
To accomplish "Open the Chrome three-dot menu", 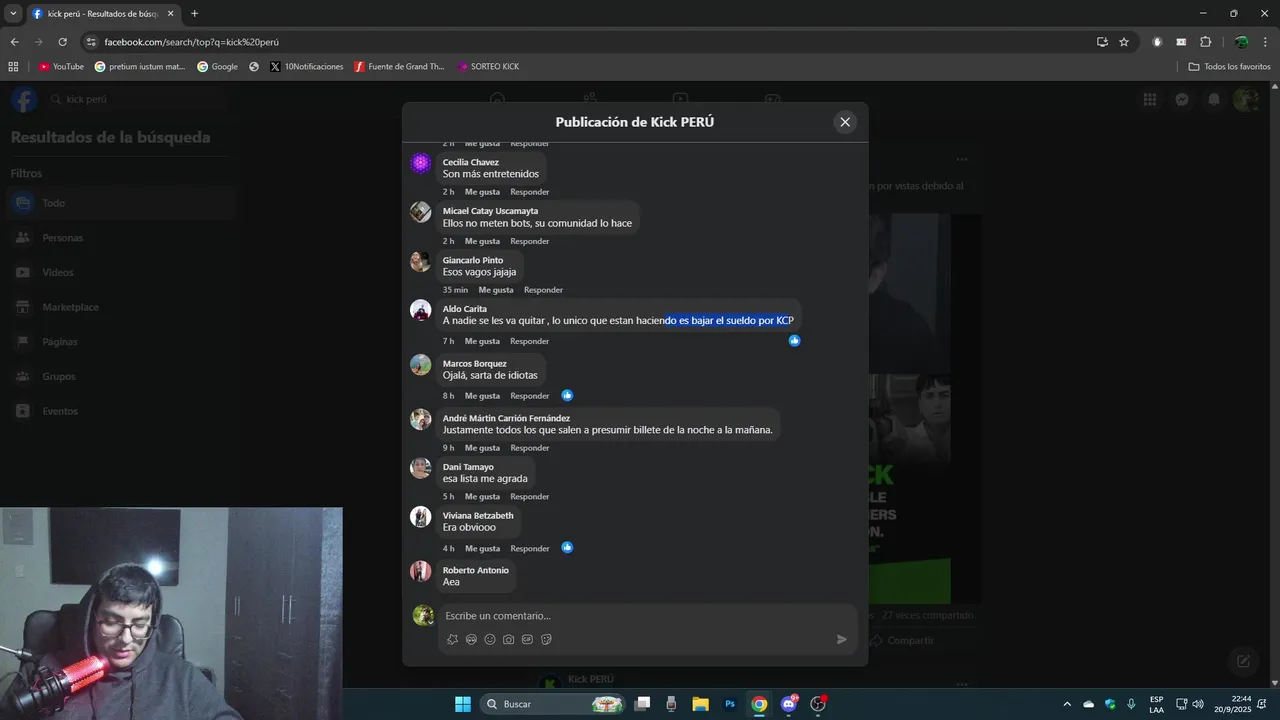I will [x=1266, y=42].
